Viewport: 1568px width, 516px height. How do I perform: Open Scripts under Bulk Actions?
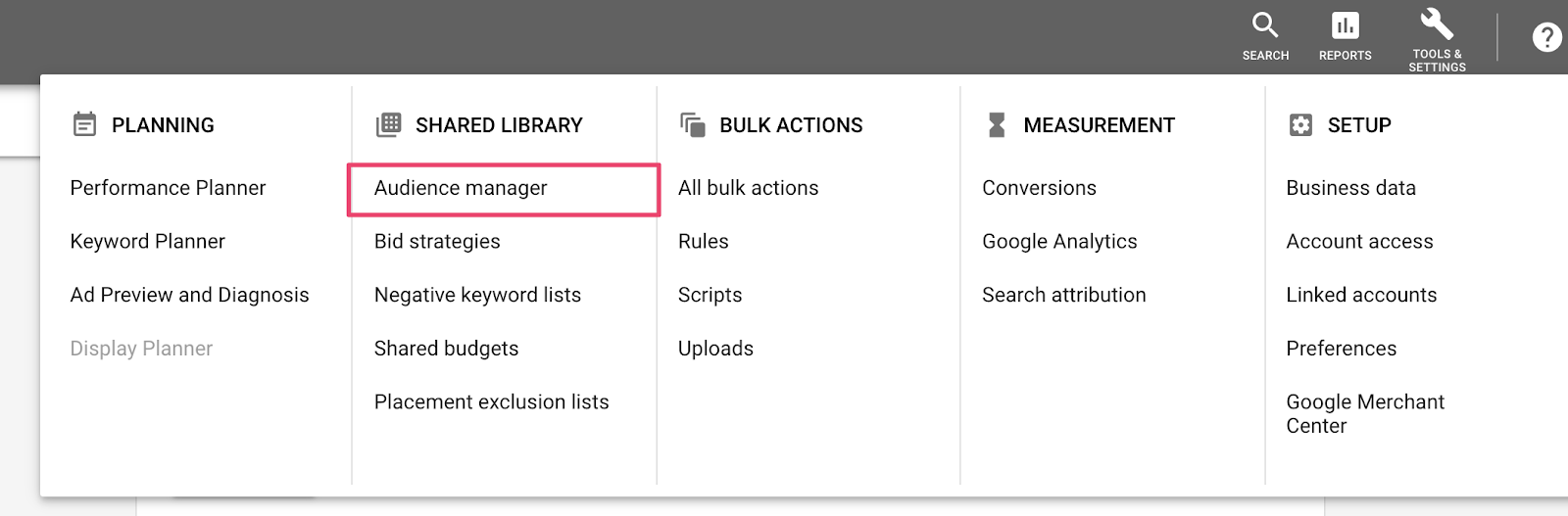coord(710,295)
